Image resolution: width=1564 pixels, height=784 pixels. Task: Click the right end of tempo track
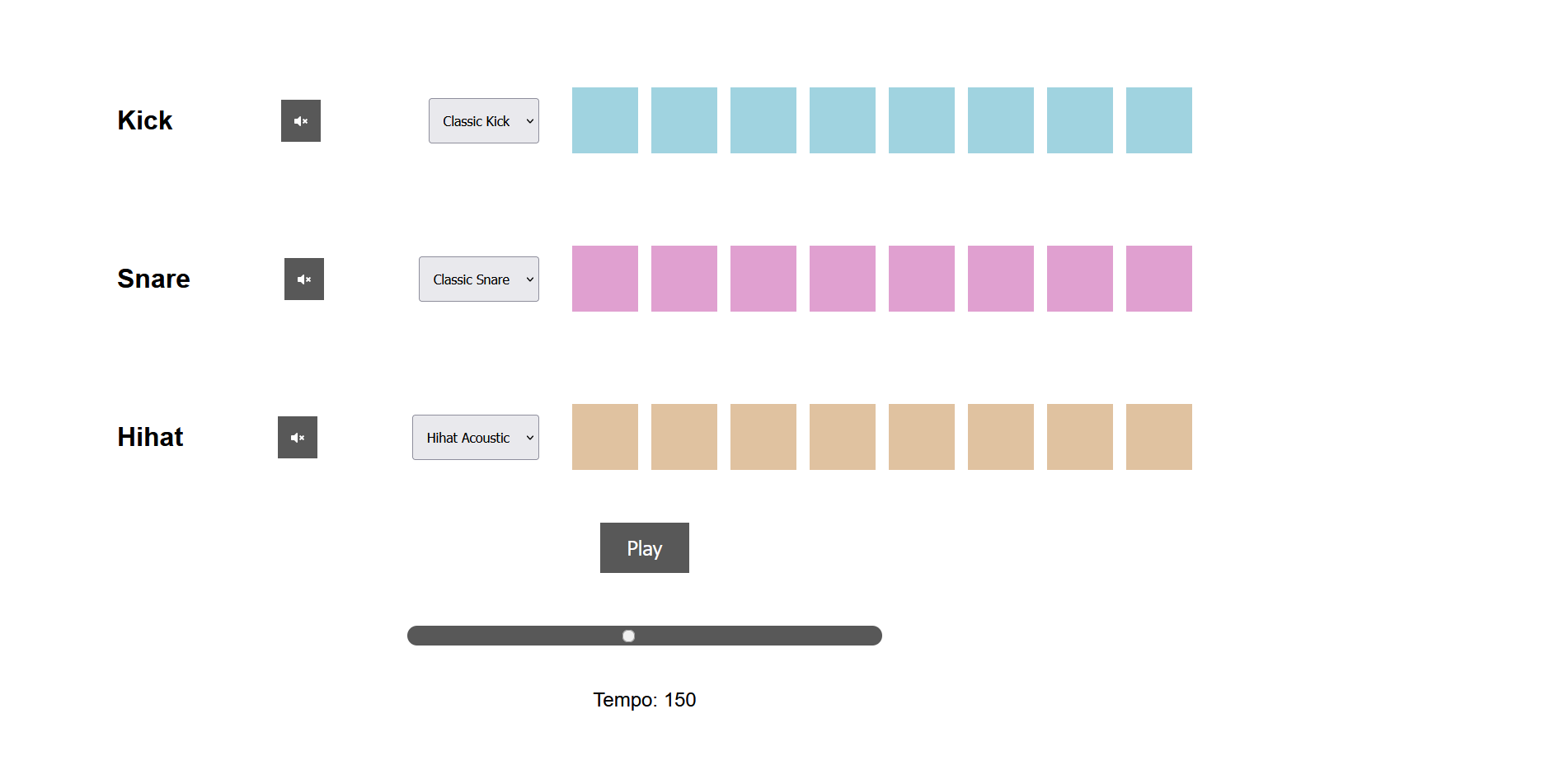click(x=876, y=636)
